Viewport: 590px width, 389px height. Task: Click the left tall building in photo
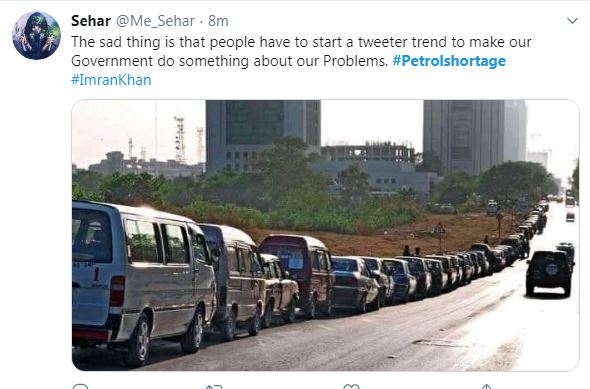[x=263, y=135]
